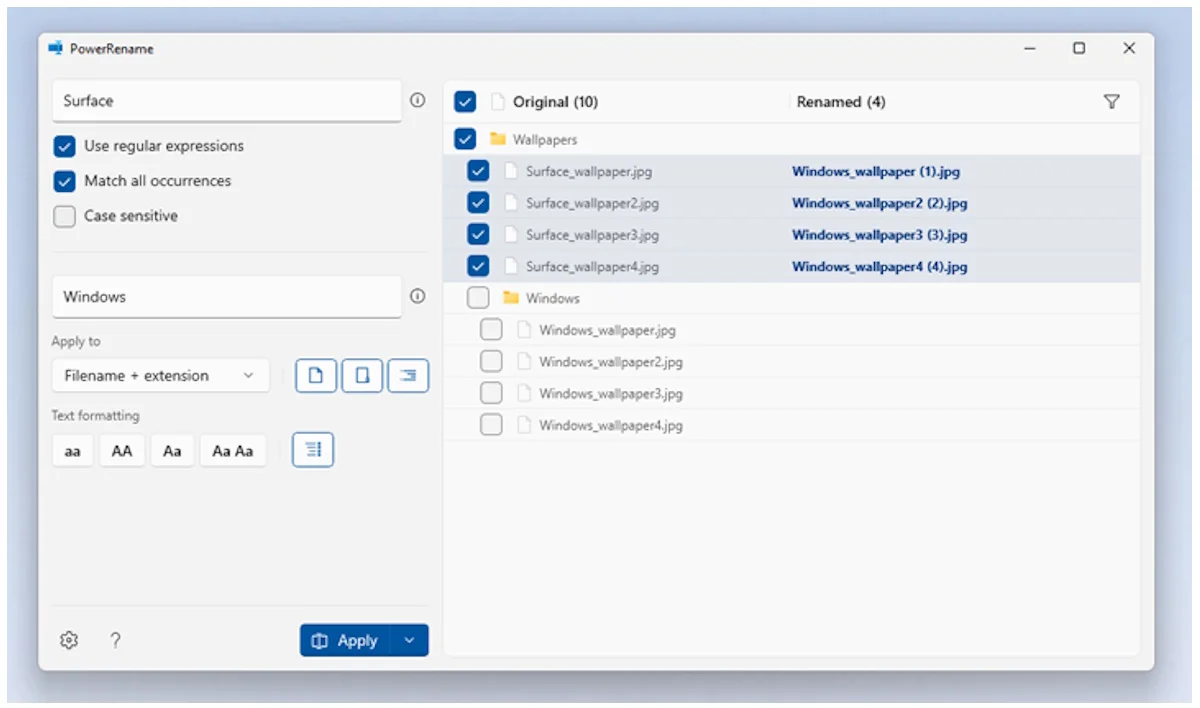Click file icon next to Windows_wallpaper3.jpg
The width and height of the screenshot is (1200, 708).
(x=524, y=393)
